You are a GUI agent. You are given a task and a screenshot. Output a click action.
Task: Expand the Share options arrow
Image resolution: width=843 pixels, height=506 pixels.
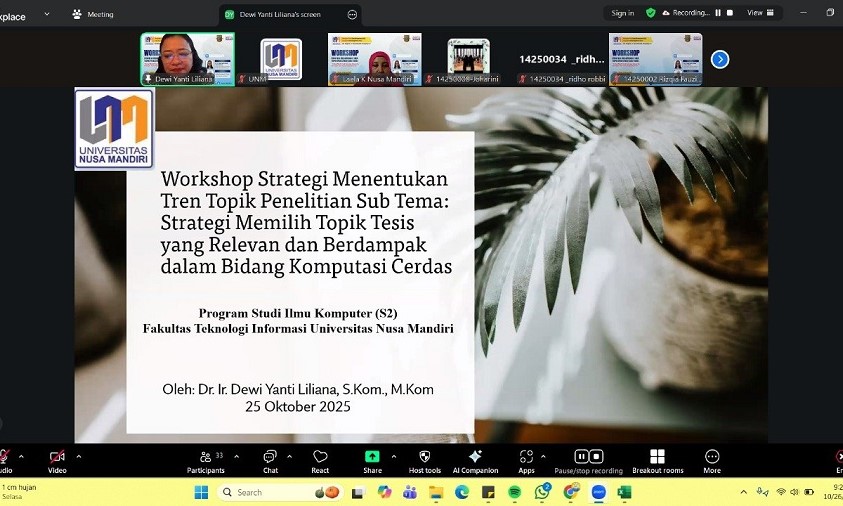tap(393, 455)
